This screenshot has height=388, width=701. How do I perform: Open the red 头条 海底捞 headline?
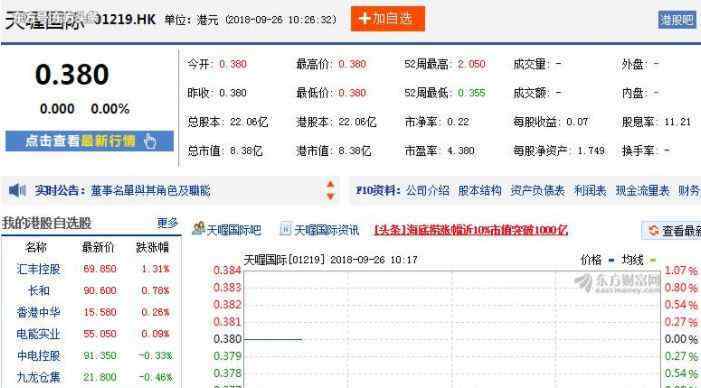471,230
